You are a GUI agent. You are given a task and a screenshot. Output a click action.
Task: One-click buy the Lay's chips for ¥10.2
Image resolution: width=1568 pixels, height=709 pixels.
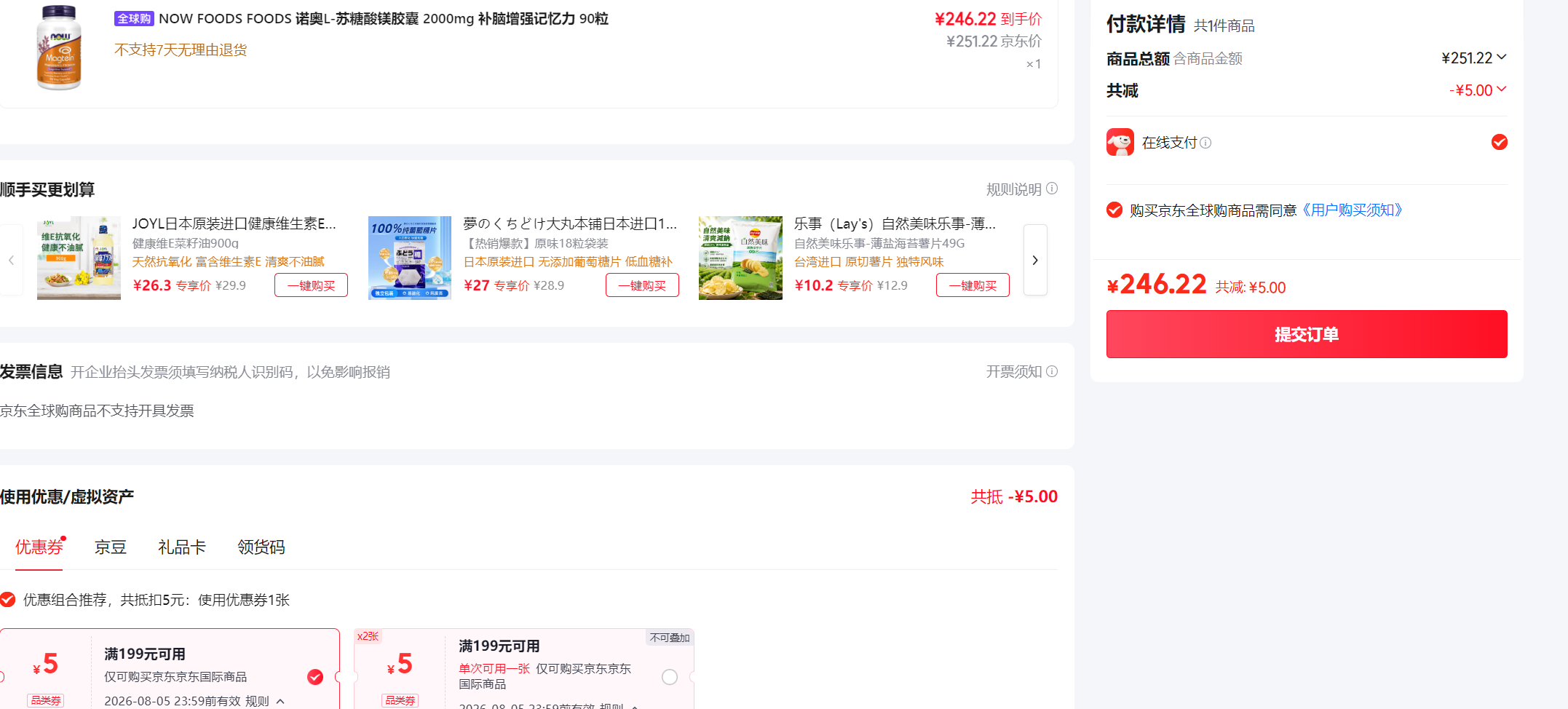973,285
